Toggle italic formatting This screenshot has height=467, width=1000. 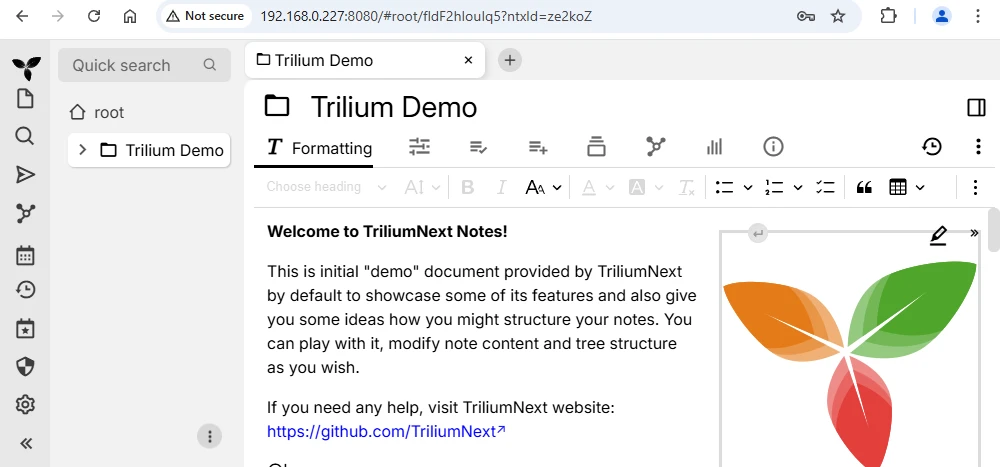(x=501, y=187)
